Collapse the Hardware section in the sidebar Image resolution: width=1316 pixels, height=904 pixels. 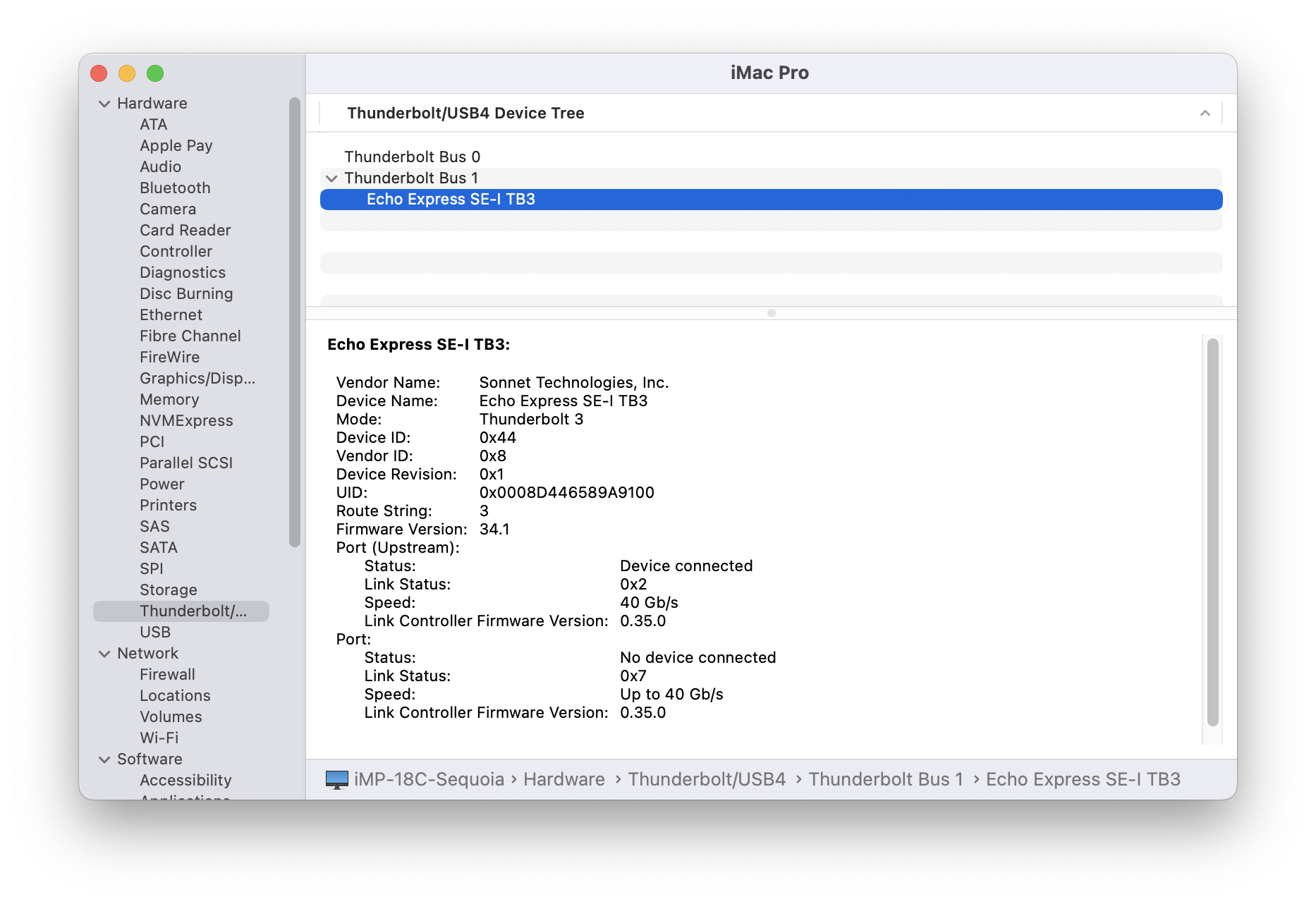pyautogui.click(x=104, y=104)
